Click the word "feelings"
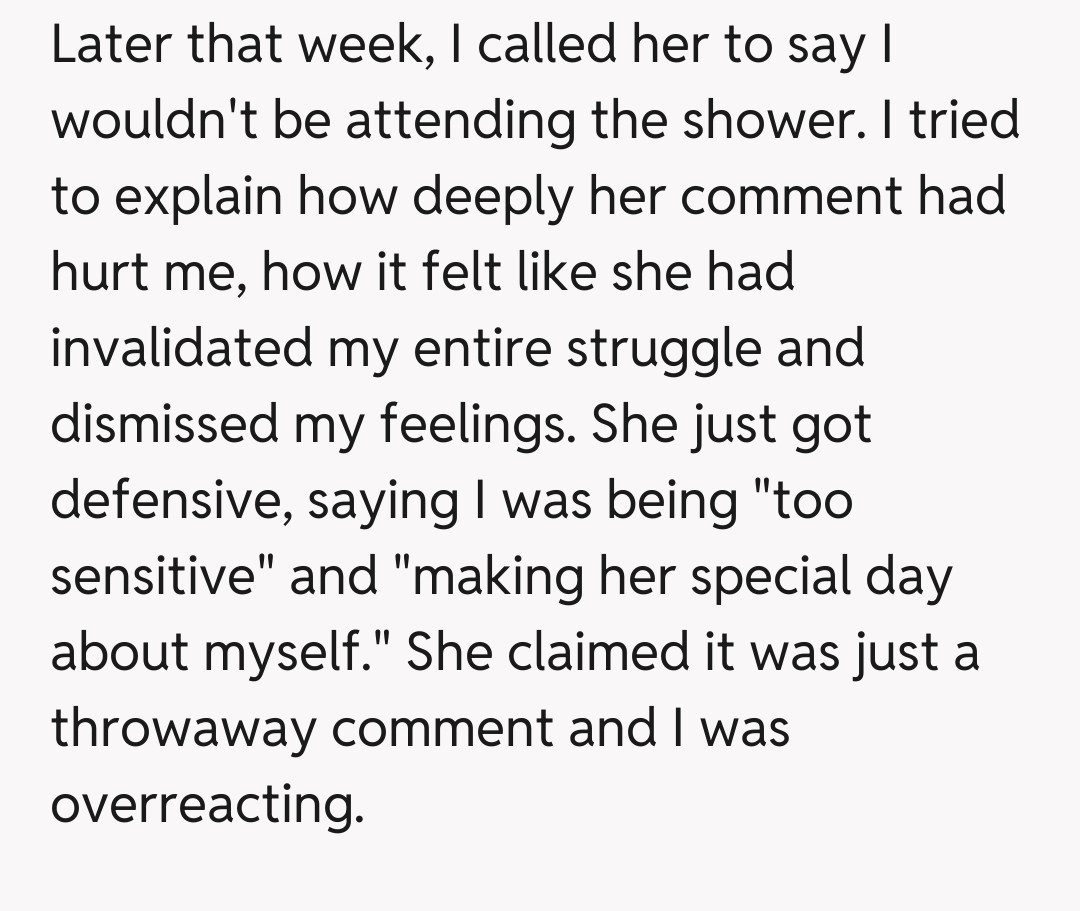 (x=470, y=424)
